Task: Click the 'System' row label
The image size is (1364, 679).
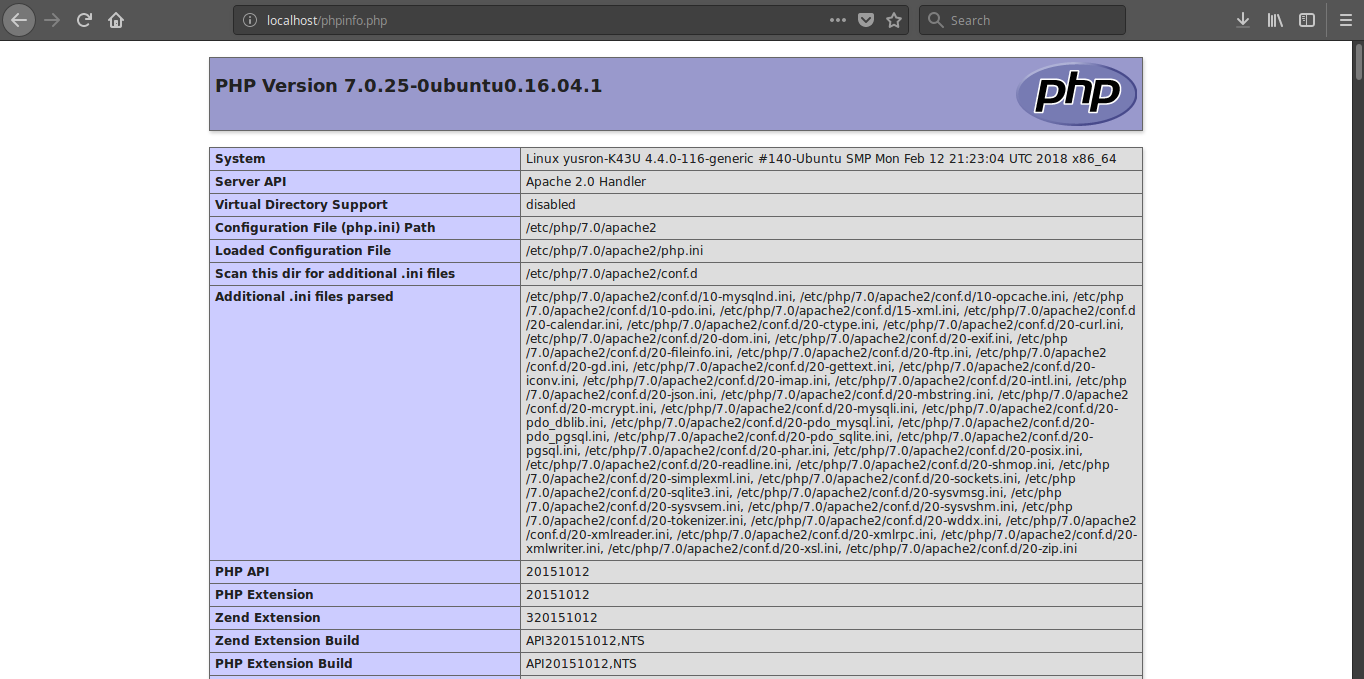Action: [x=240, y=159]
